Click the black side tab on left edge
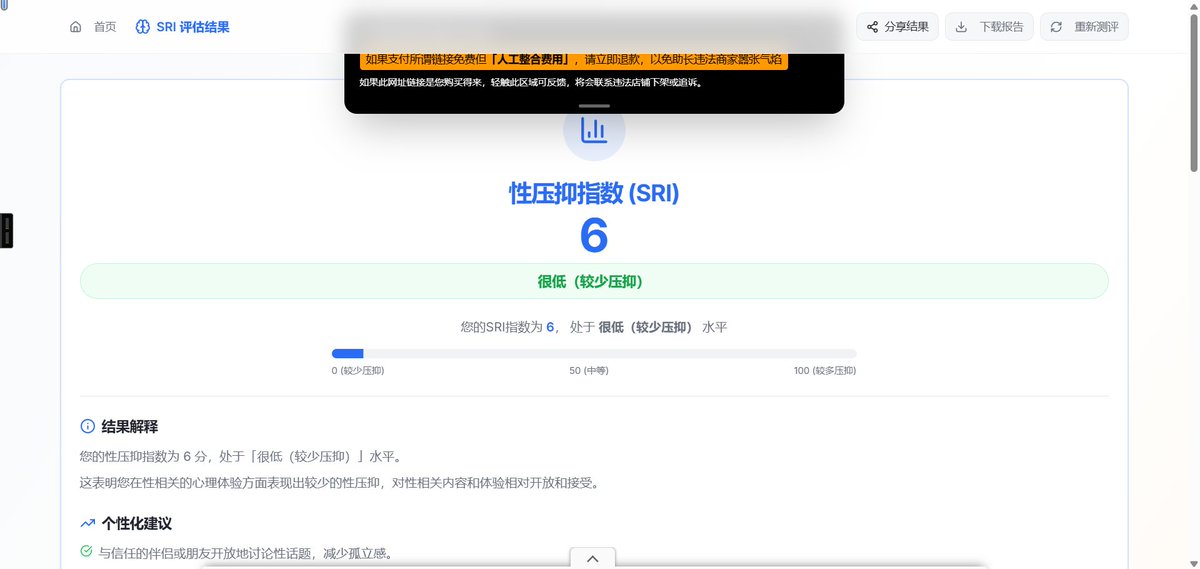The width and height of the screenshot is (1200, 569). click(x=6, y=231)
